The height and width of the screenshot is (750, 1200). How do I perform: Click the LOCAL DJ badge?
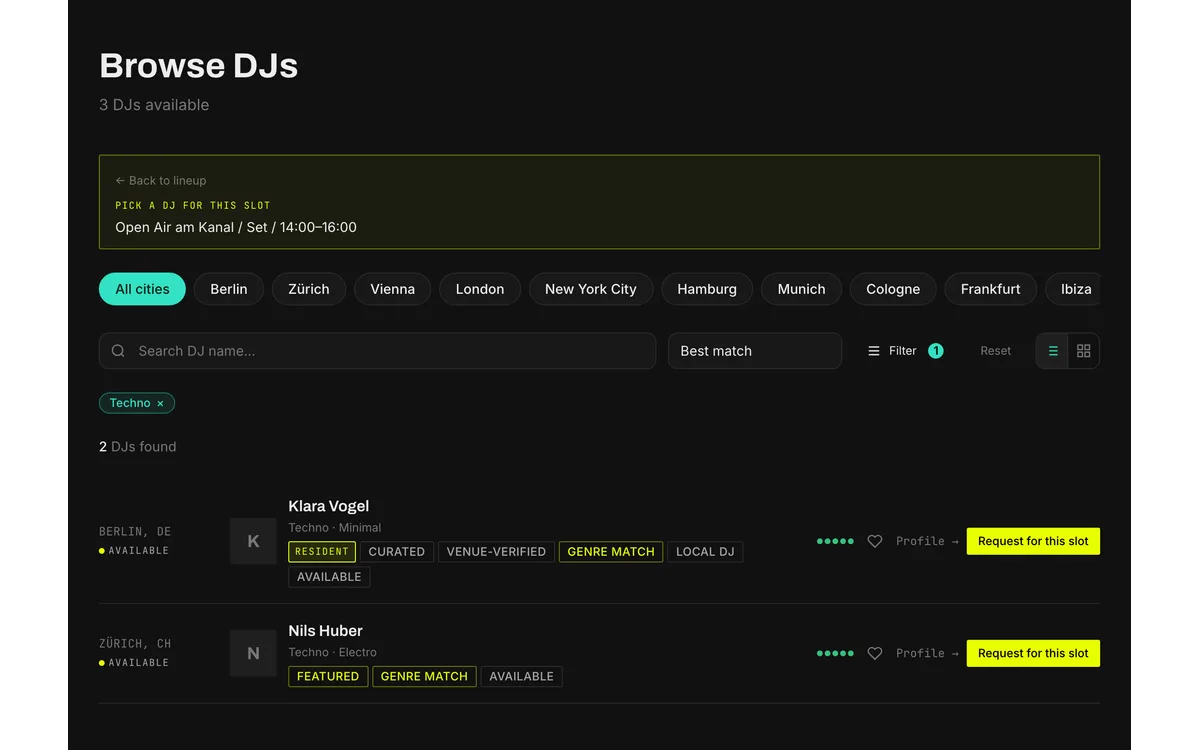pyautogui.click(x=705, y=552)
